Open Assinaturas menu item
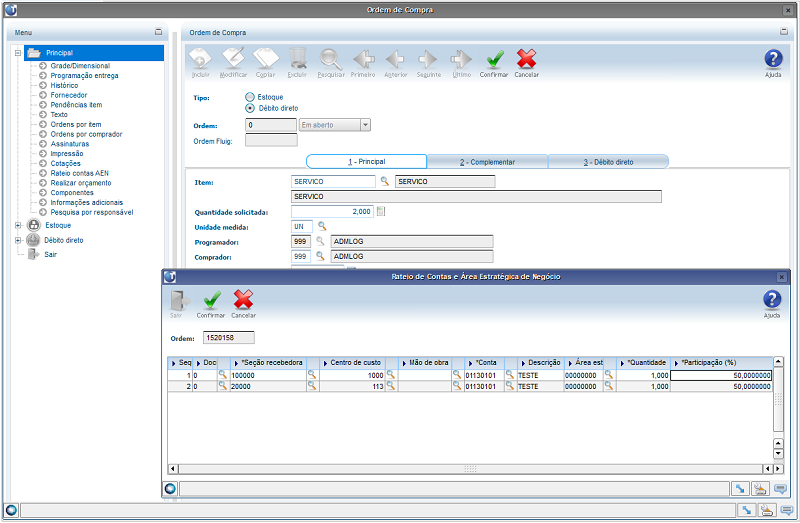Screen dimensions: 800x523 [x=69, y=144]
